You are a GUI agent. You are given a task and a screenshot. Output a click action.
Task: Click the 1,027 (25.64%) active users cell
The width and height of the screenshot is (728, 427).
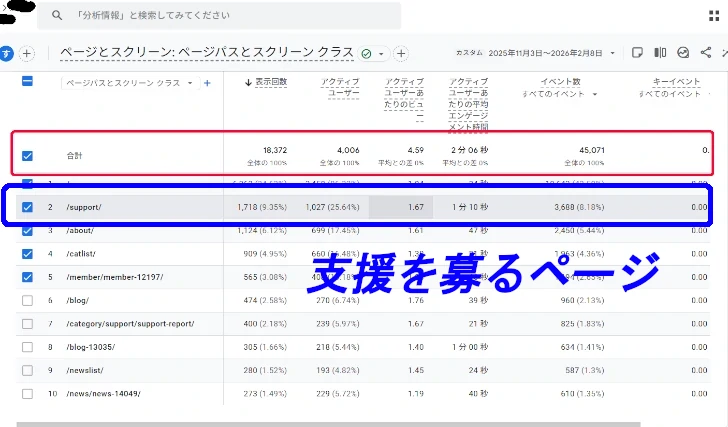tap(332, 207)
